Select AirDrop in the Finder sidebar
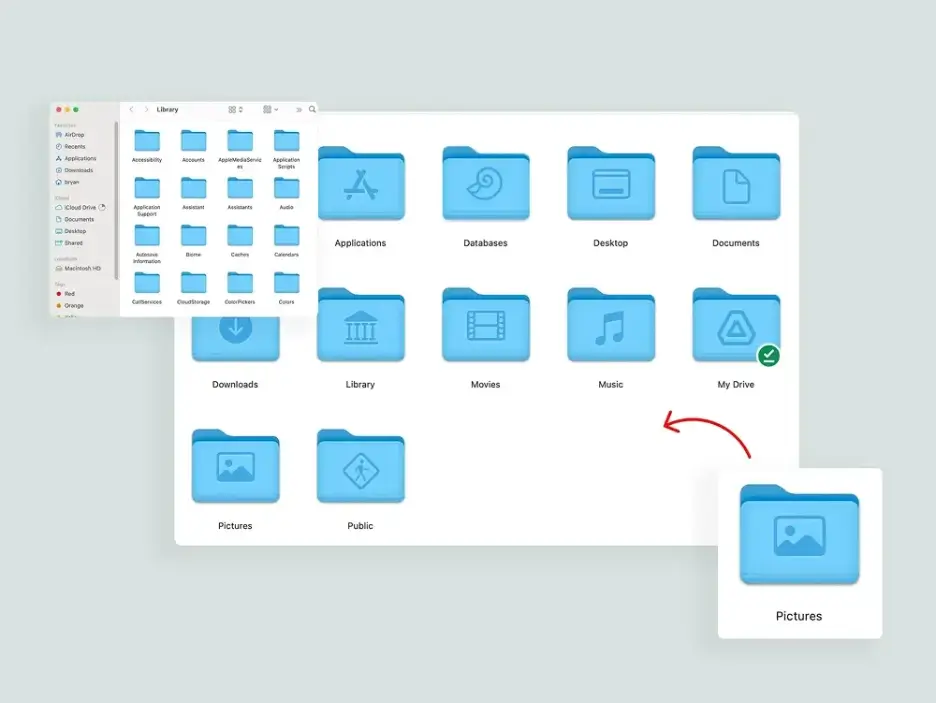 pyautogui.click(x=70, y=135)
